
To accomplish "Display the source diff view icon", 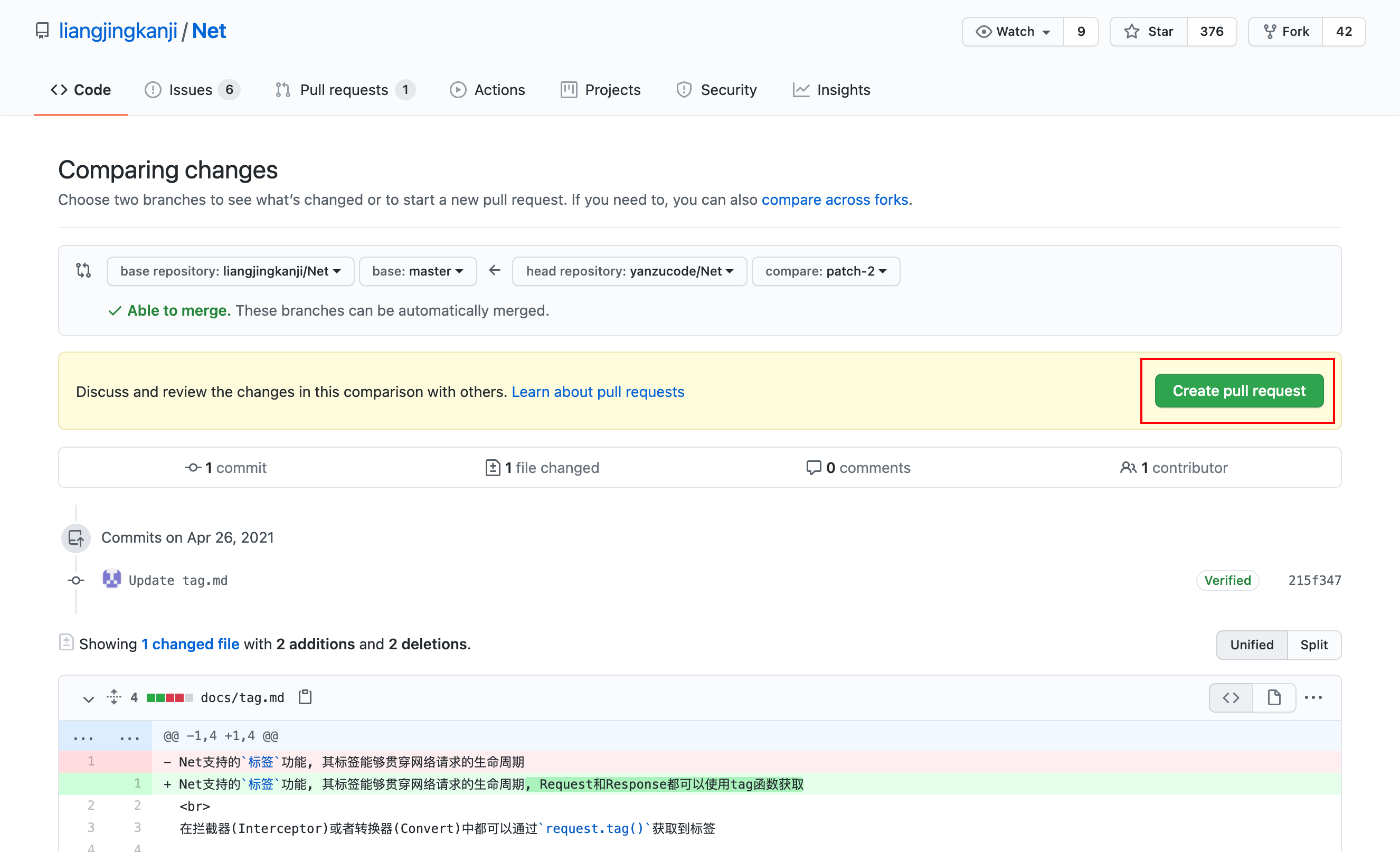I will click(x=1231, y=697).
